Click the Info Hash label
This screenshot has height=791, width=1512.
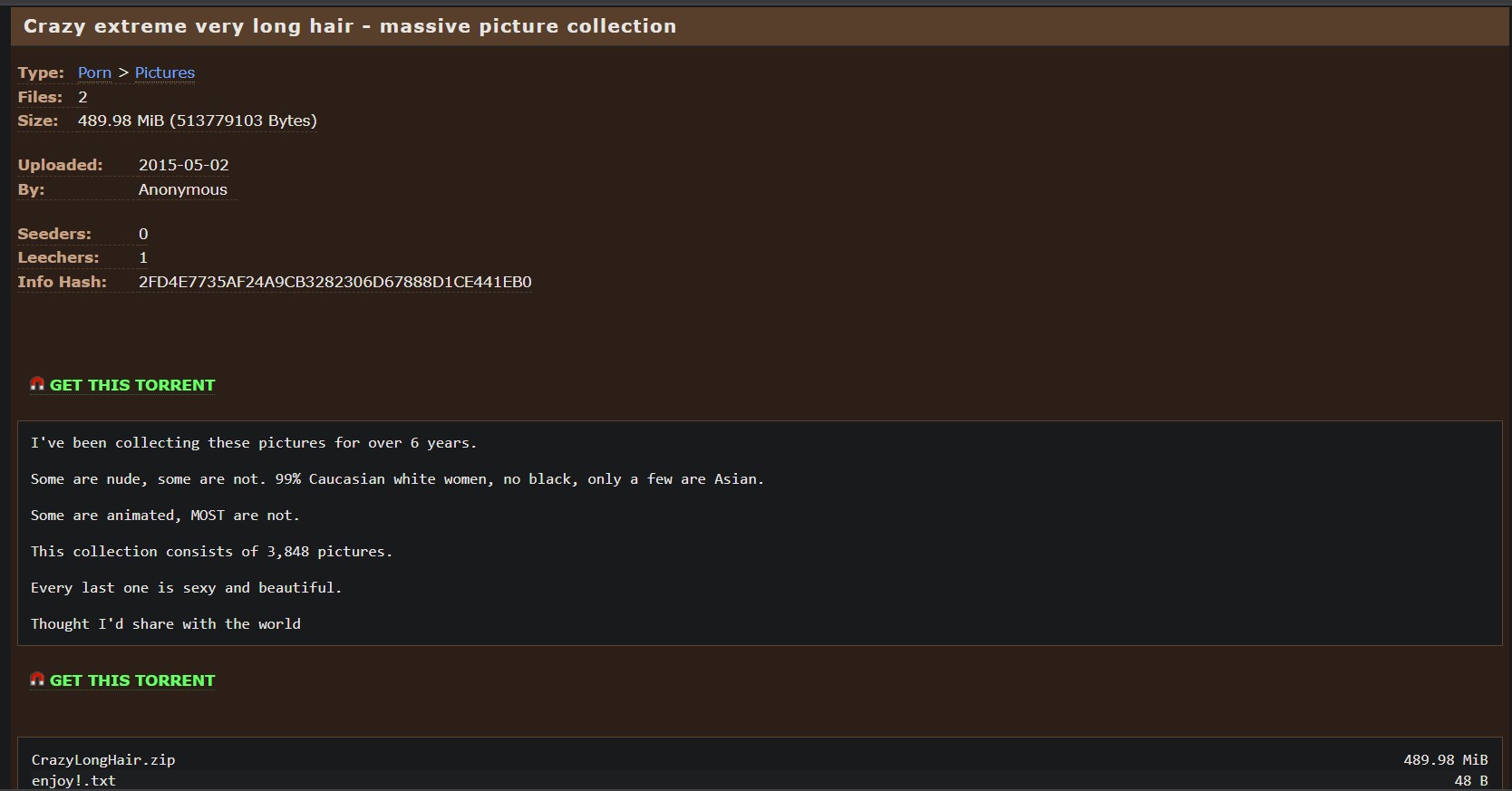tap(62, 282)
